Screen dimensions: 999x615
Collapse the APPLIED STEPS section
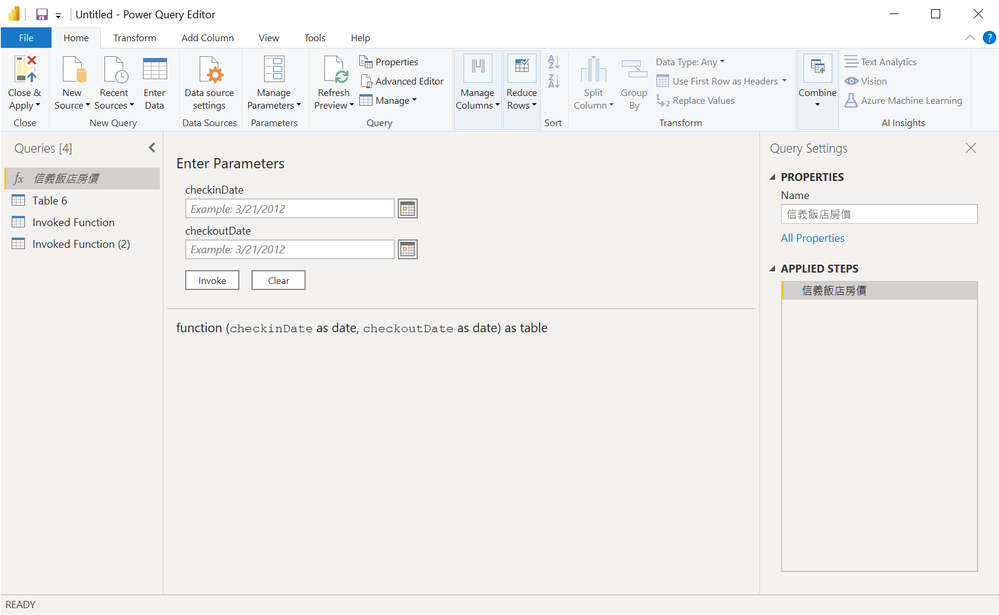(x=772, y=269)
